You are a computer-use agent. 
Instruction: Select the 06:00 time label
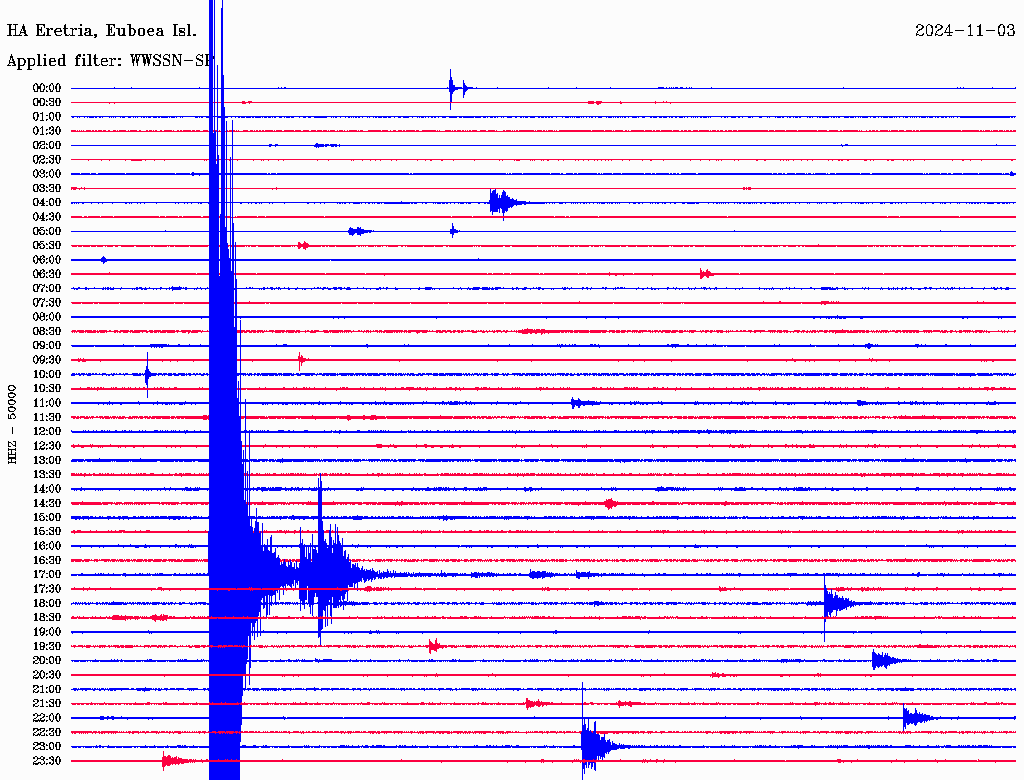tap(47, 260)
